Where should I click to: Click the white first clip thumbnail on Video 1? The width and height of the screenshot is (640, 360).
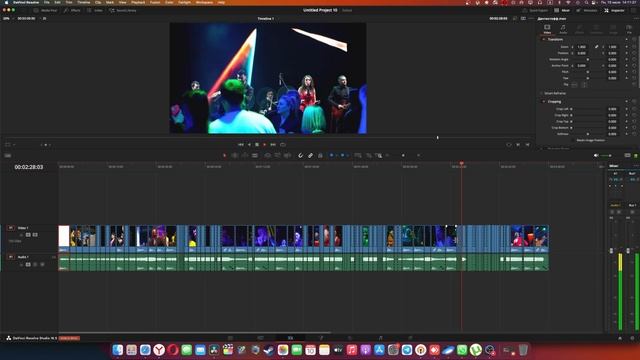pyautogui.click(x=64, y=236)
